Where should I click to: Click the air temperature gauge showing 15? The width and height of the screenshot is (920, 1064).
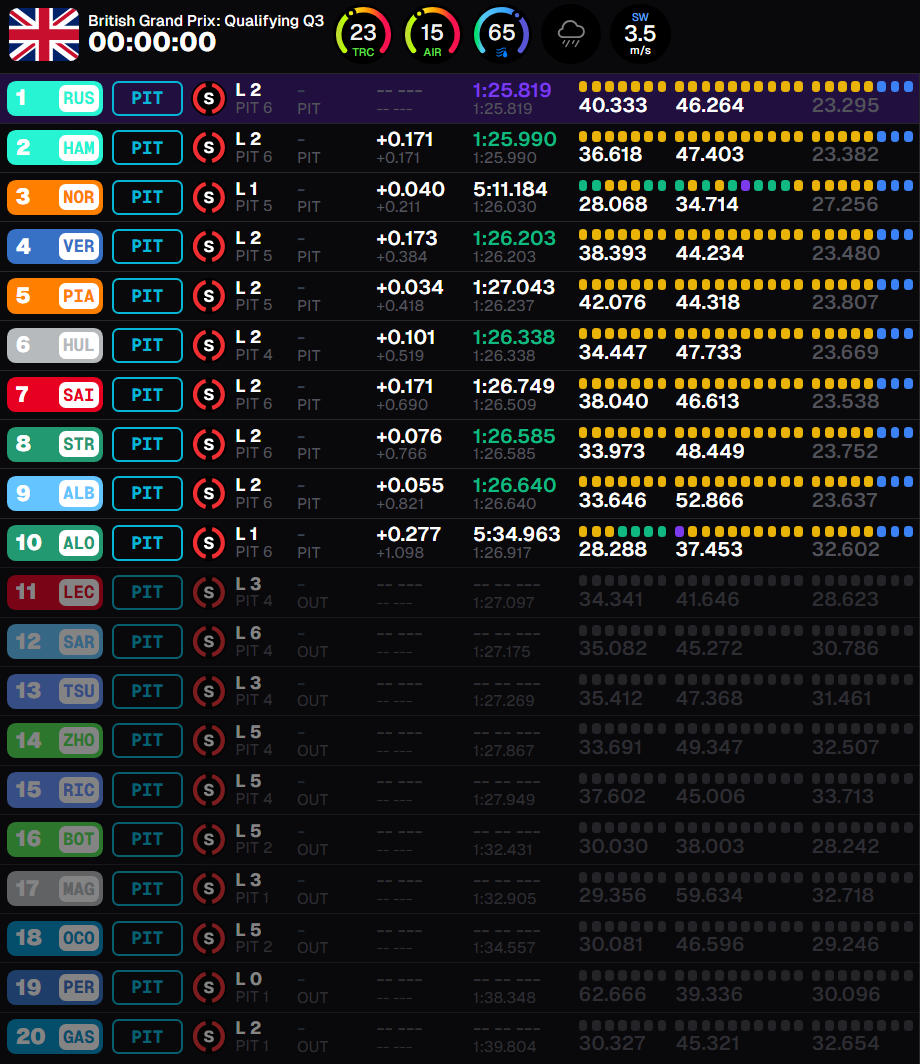click(x=432, y=34)
